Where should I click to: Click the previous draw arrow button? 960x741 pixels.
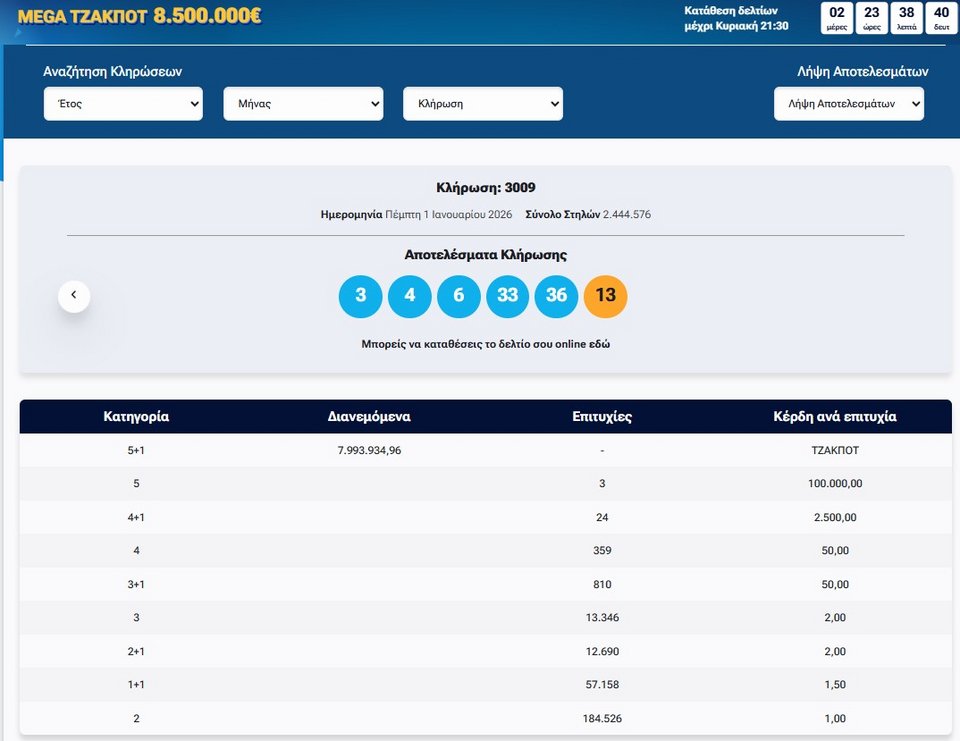pyautogui.click(x=74, y=296)
